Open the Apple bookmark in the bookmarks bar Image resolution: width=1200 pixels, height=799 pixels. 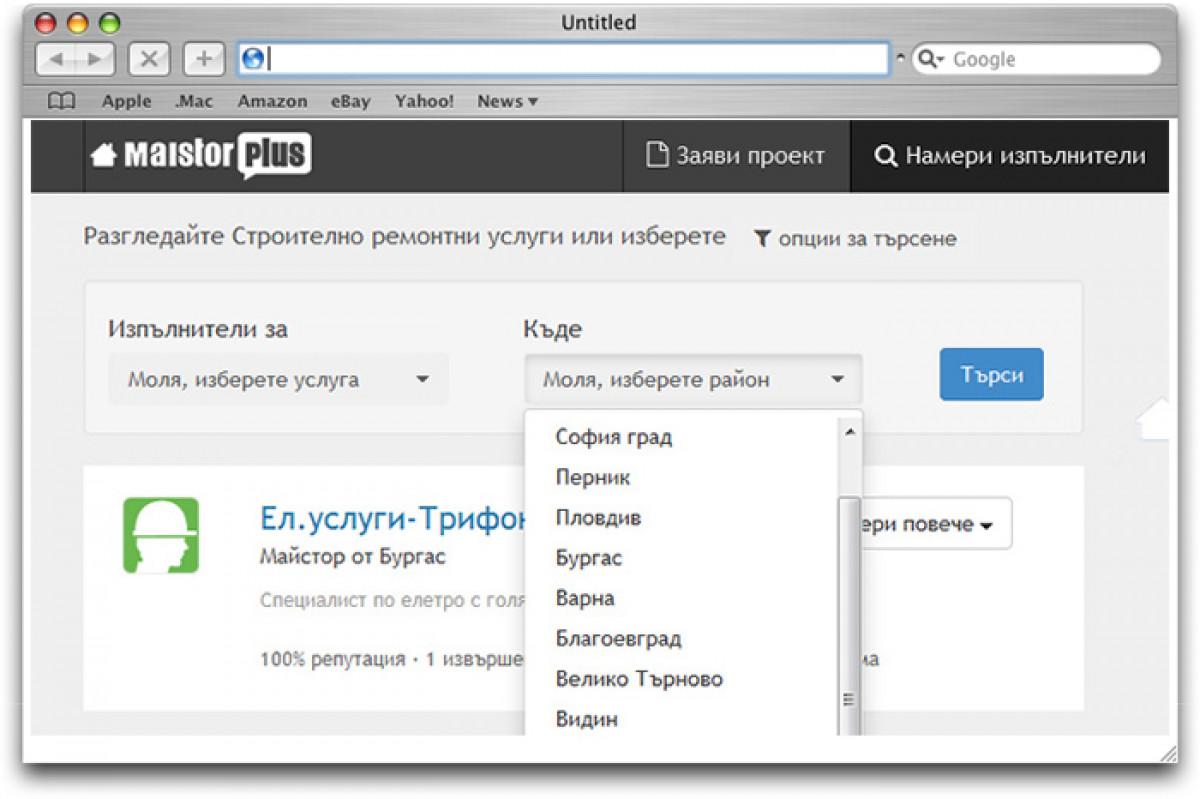coord(126,100)
